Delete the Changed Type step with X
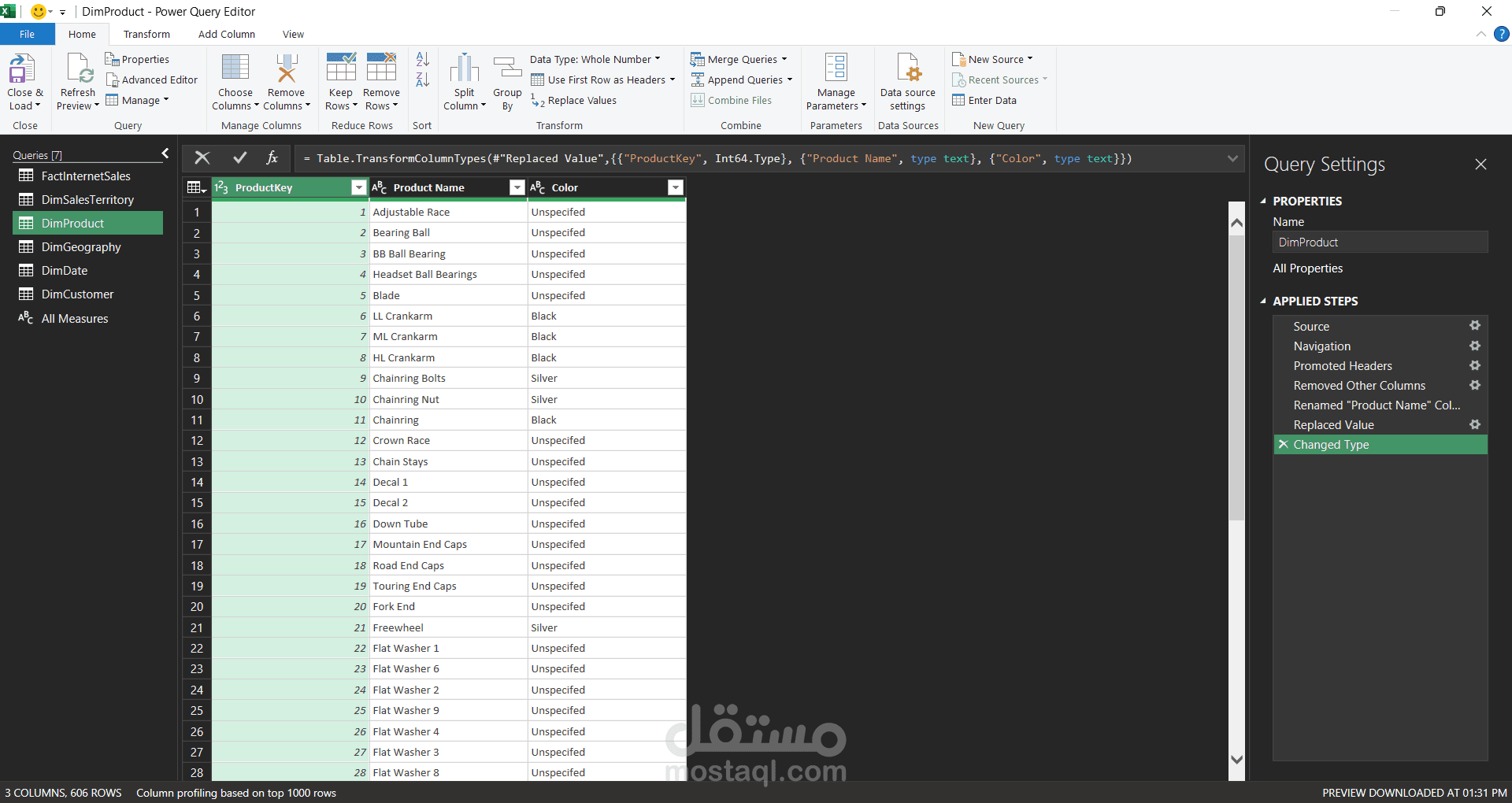The image size is (1512, 803). (x=1283, y=444)
